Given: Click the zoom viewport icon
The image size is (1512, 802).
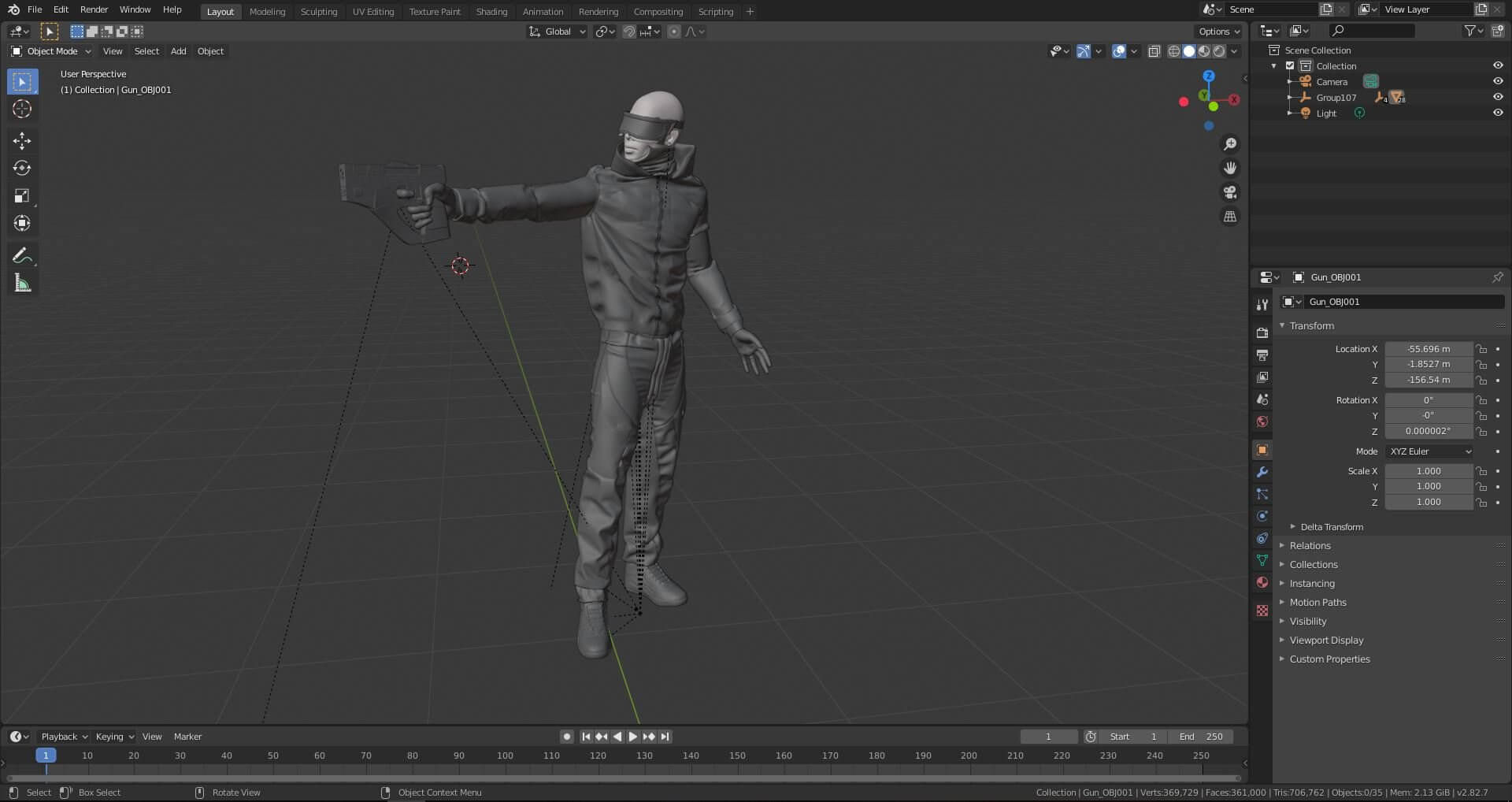Looking at the screenshot, I should pyautogui.click(x=1229, y=144).
